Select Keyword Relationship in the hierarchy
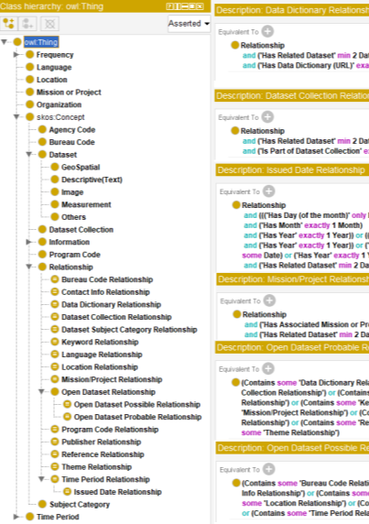This screenshot has height=524, width=369. pyautogui.click(x=100, y=342)
